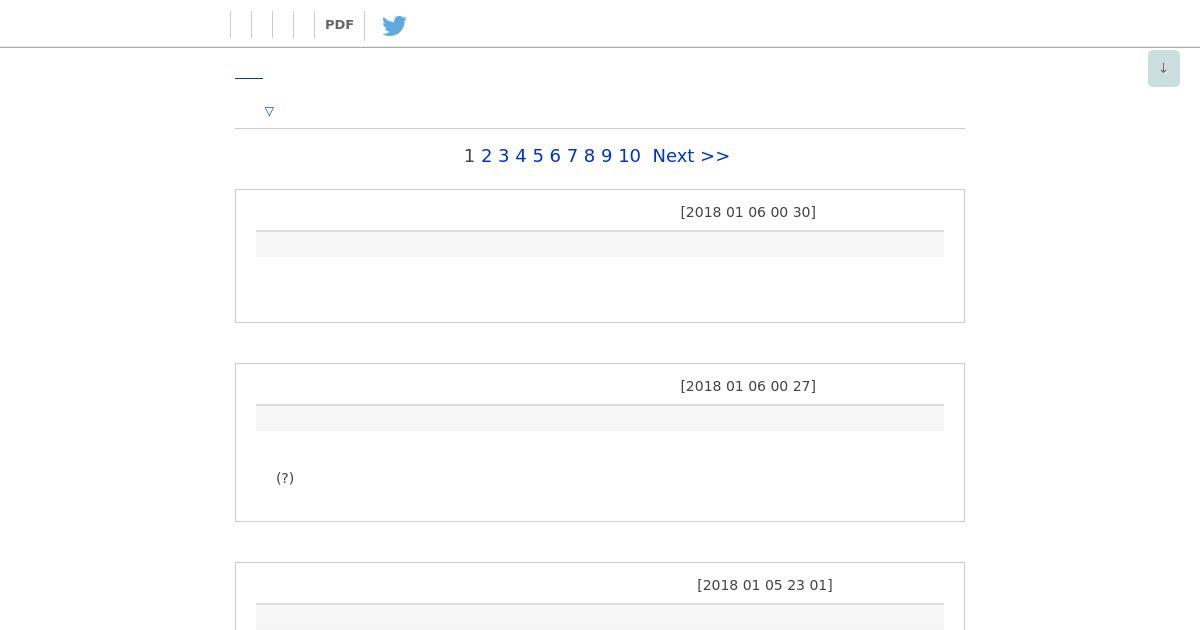
Task: Go to page 10
Action: pos(629,156)
